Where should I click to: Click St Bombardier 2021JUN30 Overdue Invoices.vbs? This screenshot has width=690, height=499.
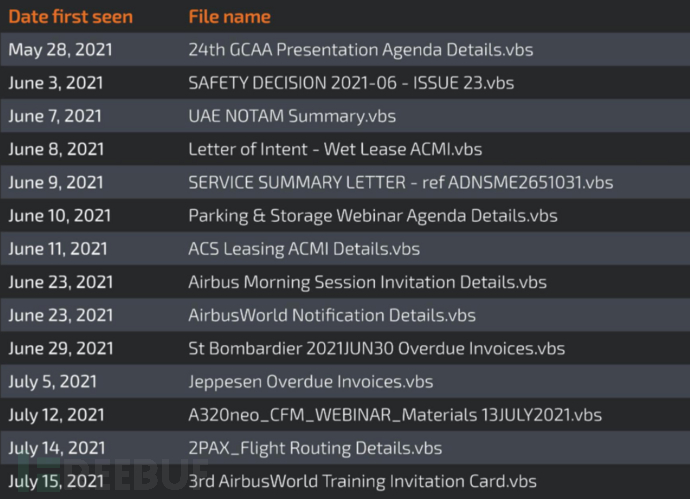376,349
